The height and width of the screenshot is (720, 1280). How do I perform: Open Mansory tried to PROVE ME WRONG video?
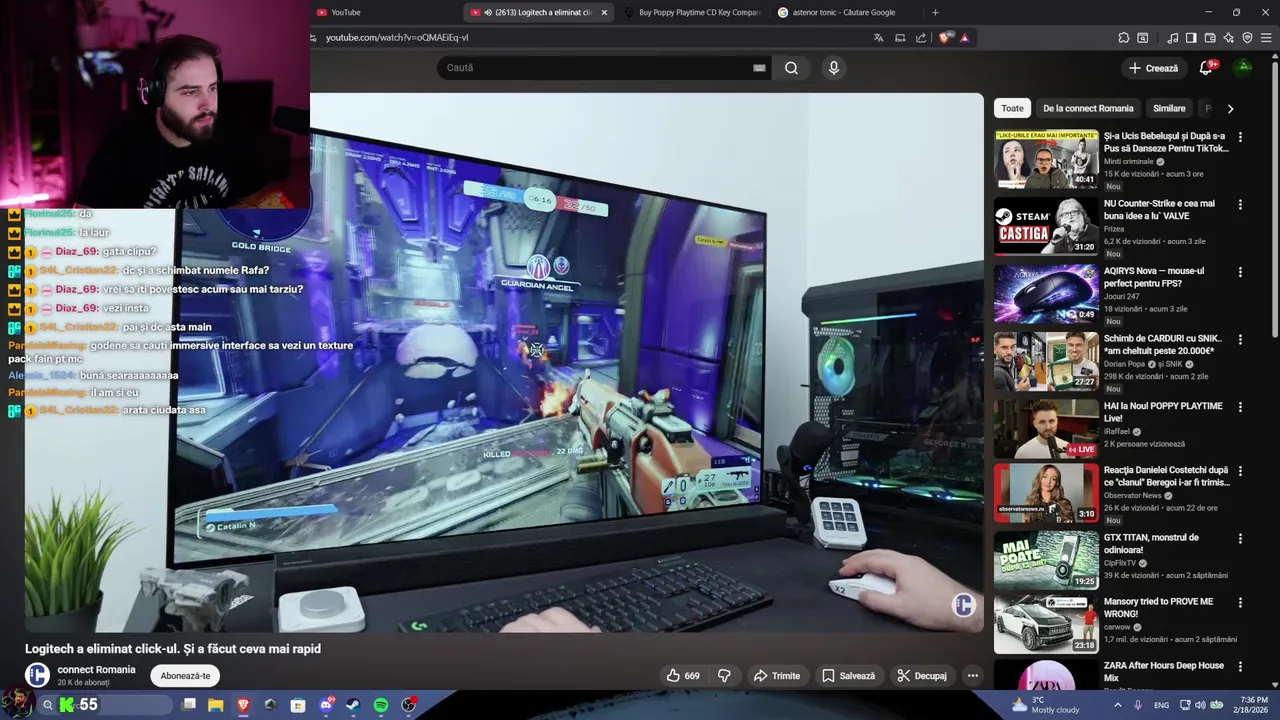[1046, 624]
